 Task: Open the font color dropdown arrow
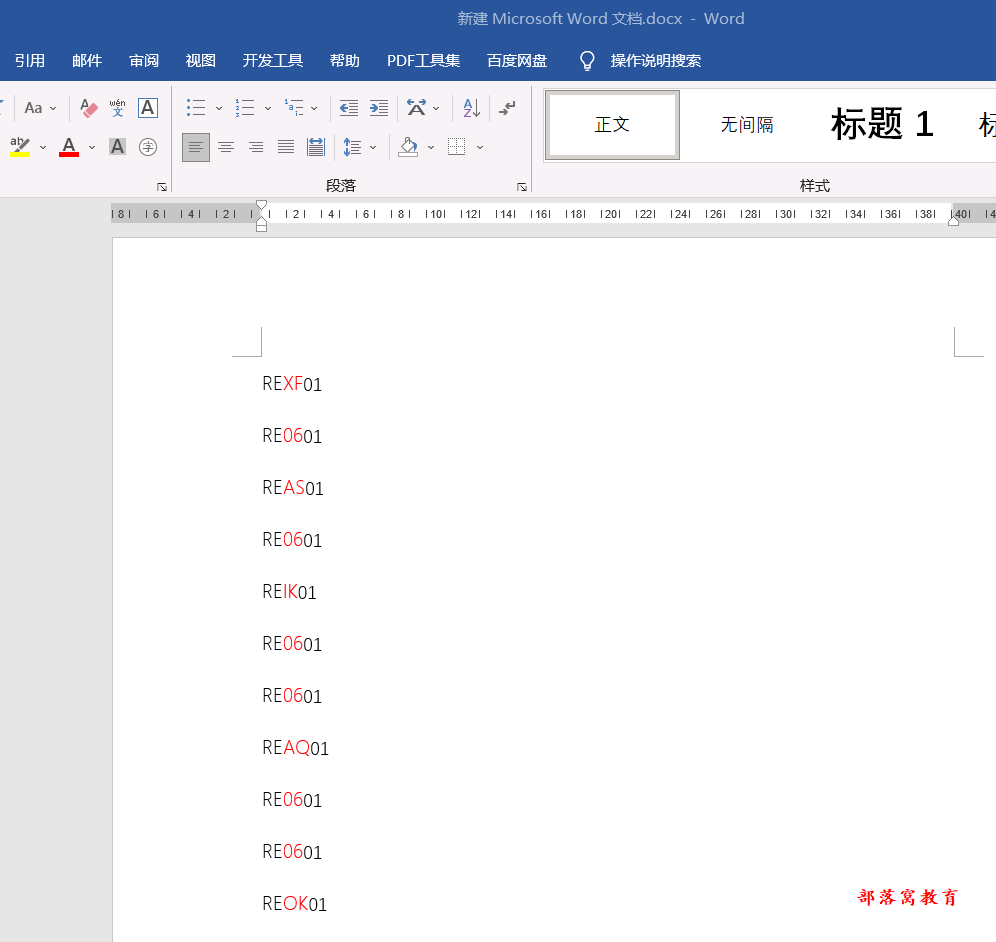click(92, 147)
